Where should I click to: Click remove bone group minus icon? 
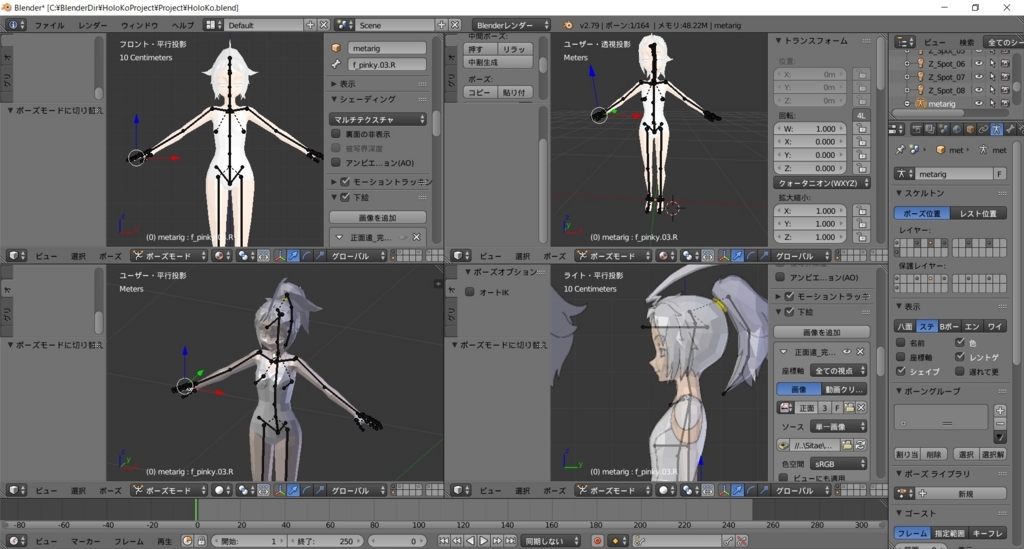click(x=1000, y=424)
